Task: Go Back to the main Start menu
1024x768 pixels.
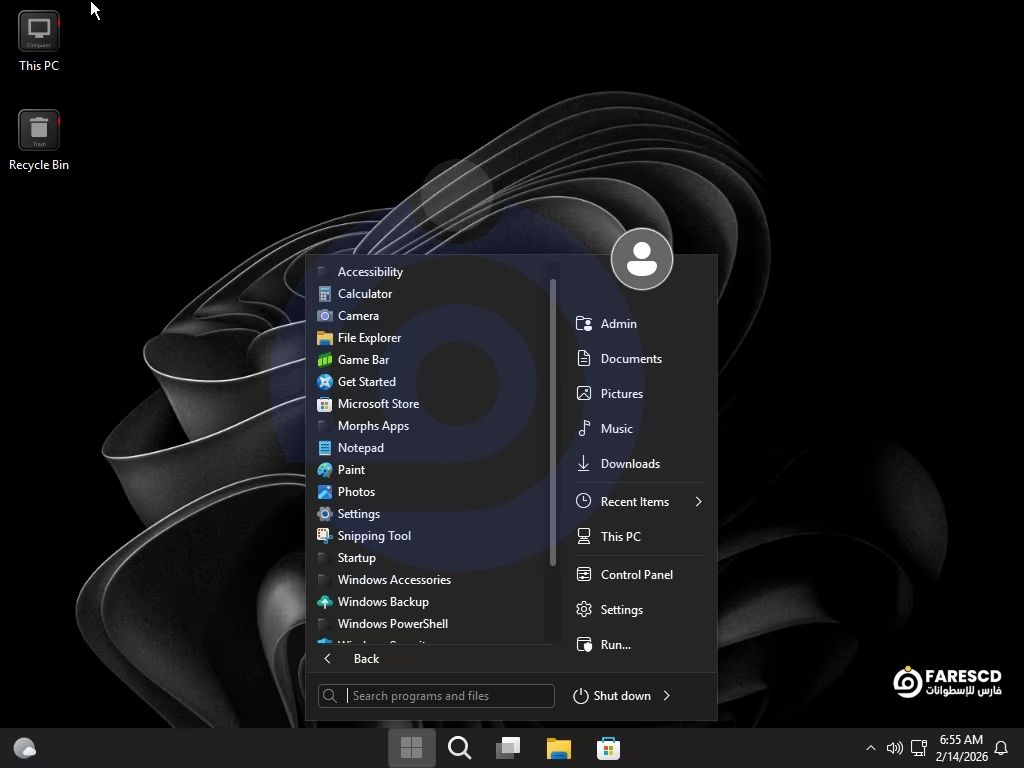Action: tap(365, 659)
